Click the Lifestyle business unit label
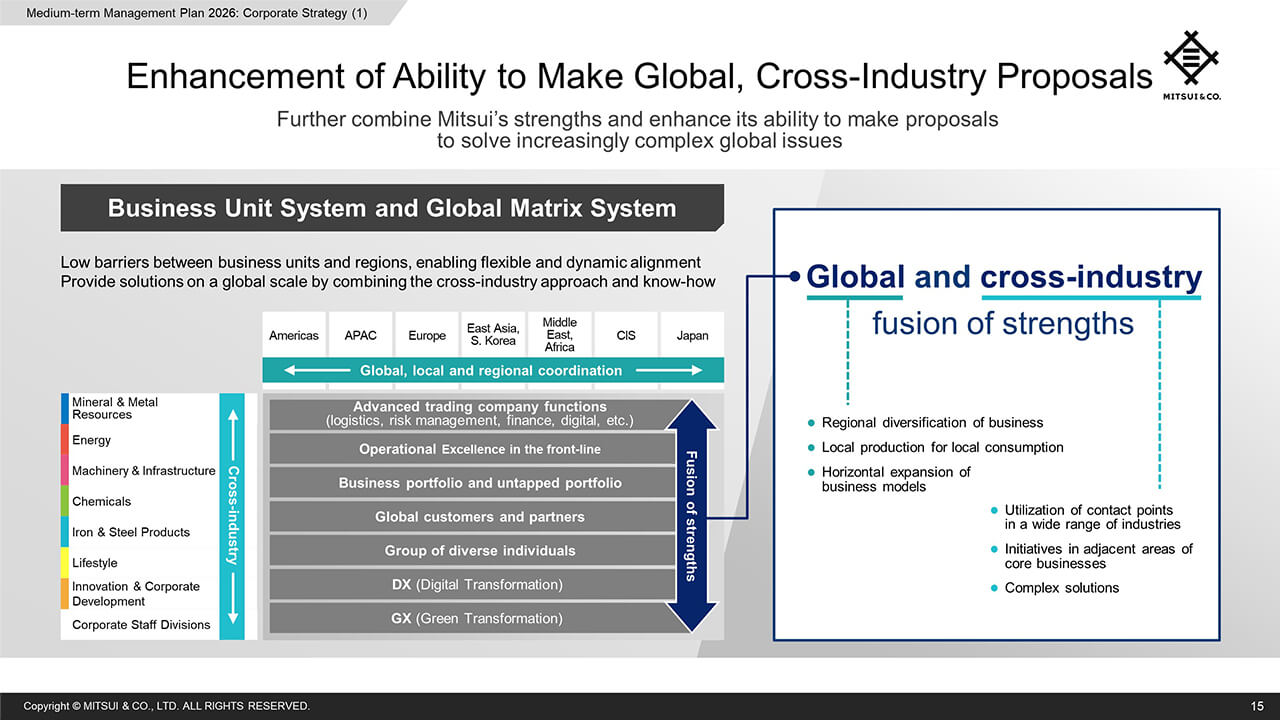The image size is (1280, 720). (x=94, y=563)
